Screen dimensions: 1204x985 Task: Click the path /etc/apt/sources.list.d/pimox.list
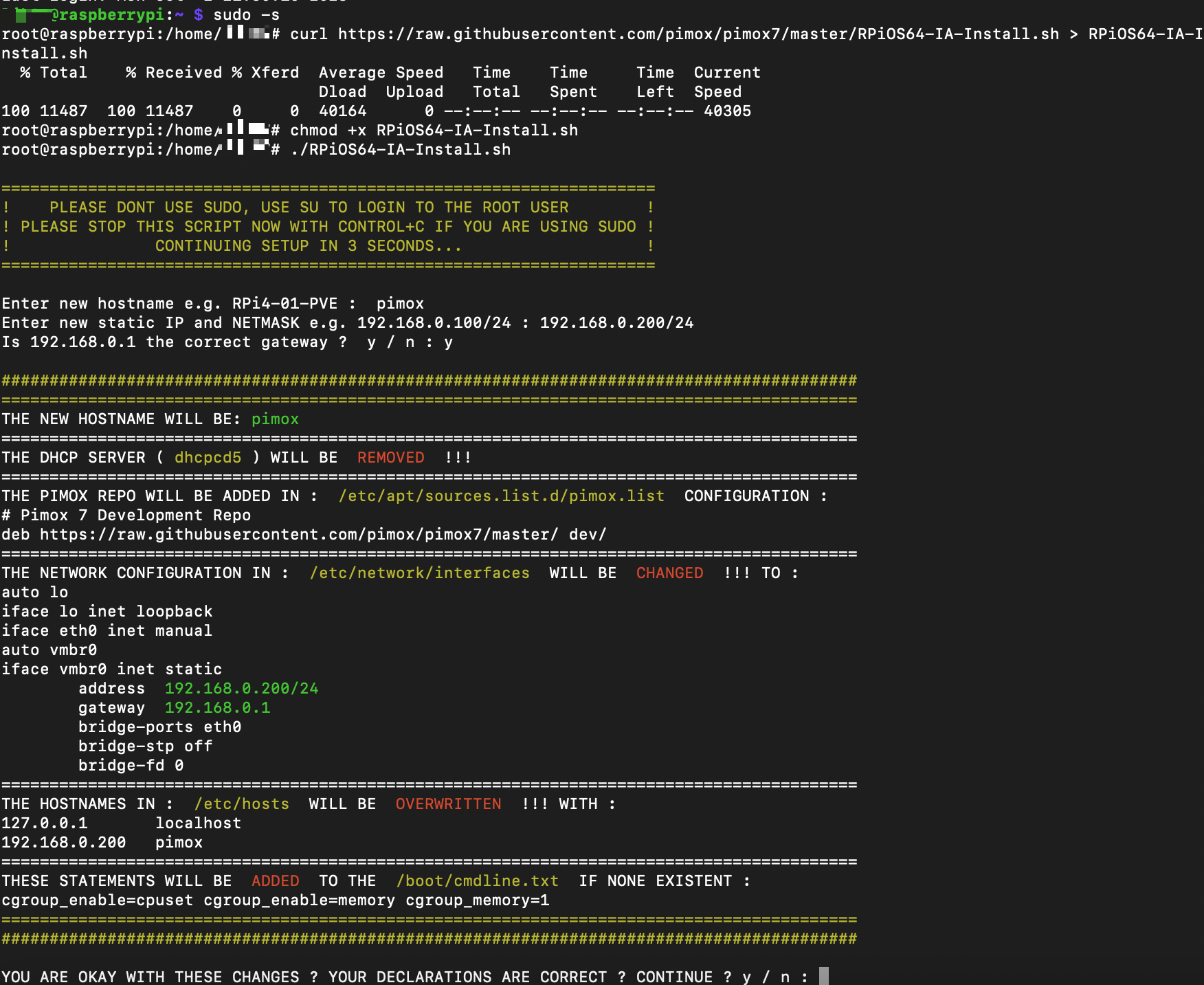pos(501,496)
